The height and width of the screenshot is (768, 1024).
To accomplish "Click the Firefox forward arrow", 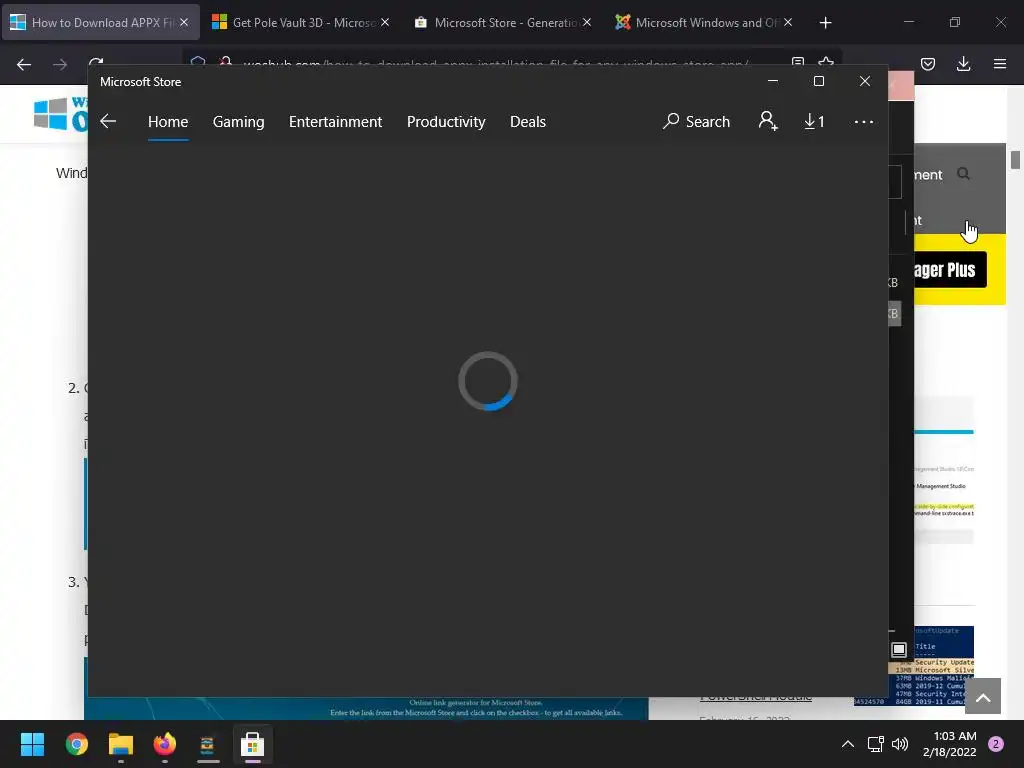I will pyautogui.click(x=60, y=64).
